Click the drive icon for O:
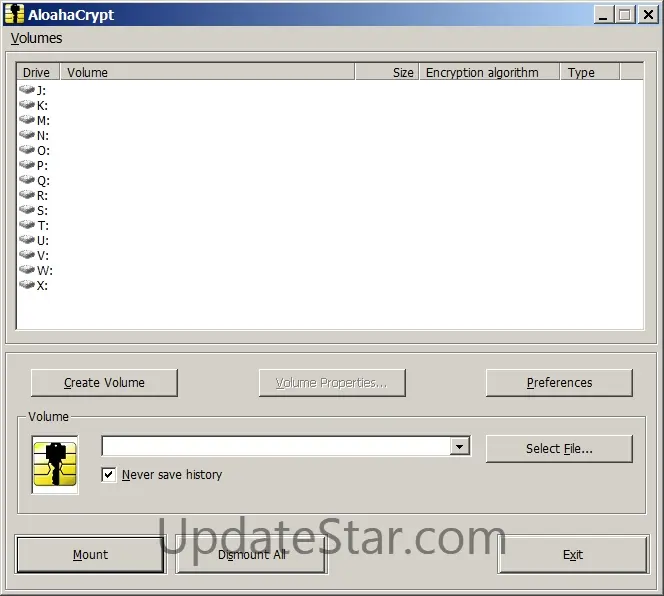 coord(27,150)
